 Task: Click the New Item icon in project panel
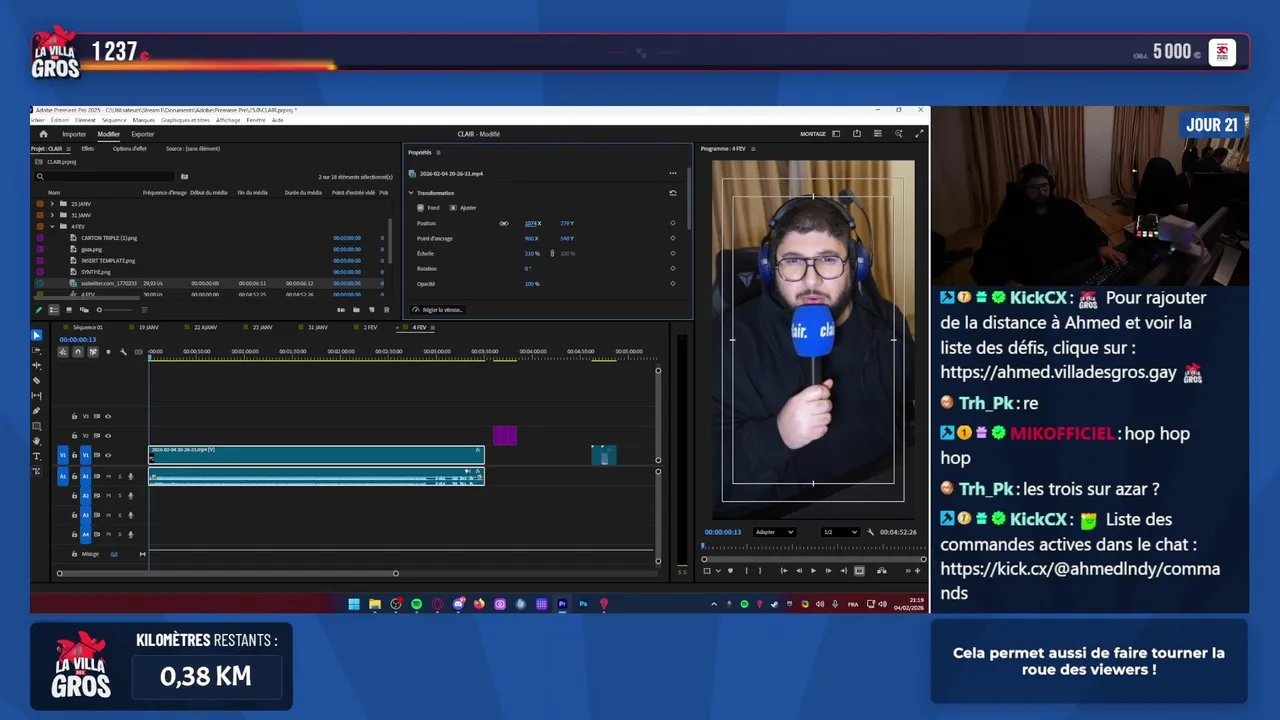pos(371,309)
